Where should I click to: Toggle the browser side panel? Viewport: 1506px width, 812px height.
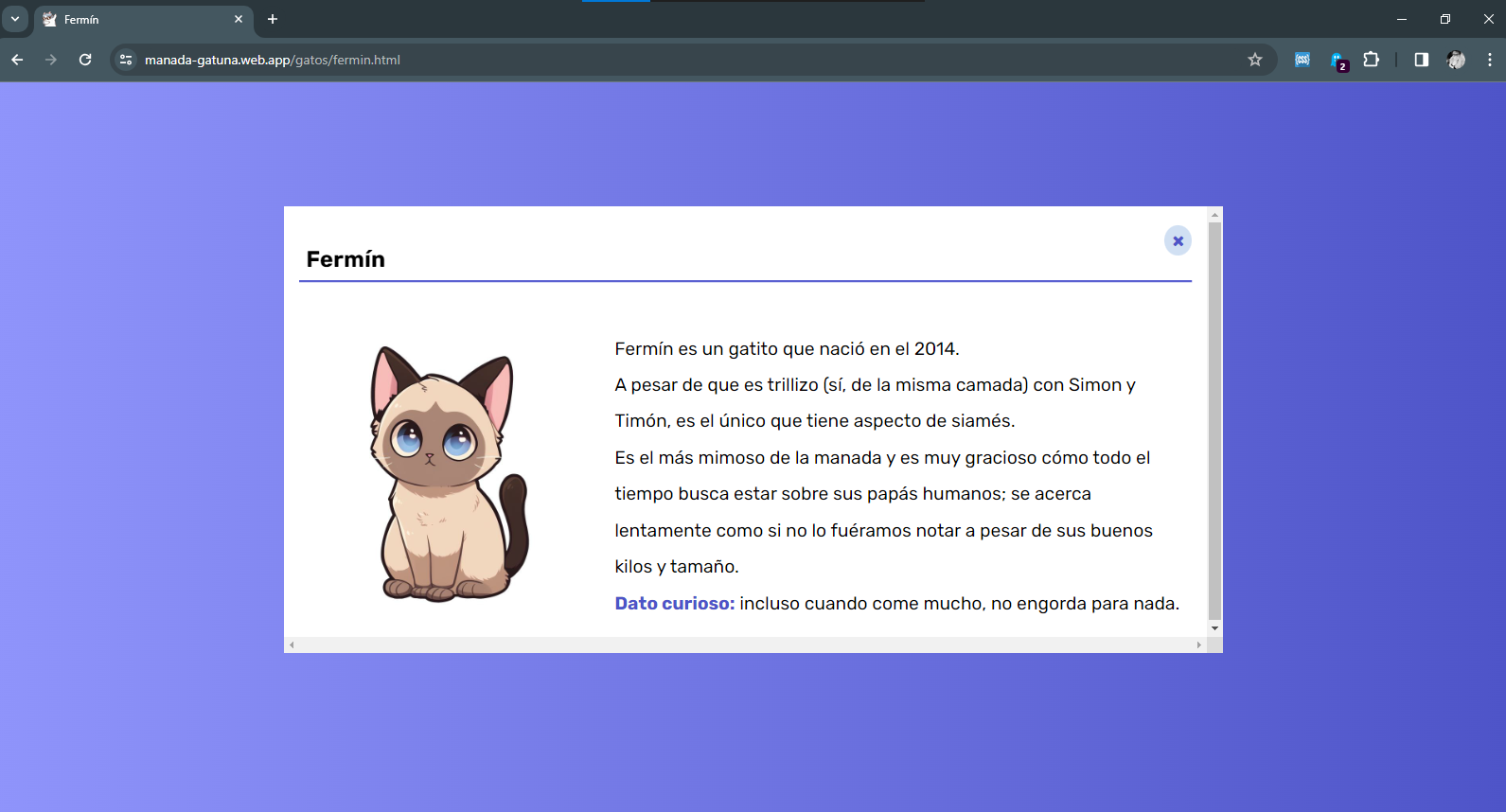click(x=1421, y=60)
